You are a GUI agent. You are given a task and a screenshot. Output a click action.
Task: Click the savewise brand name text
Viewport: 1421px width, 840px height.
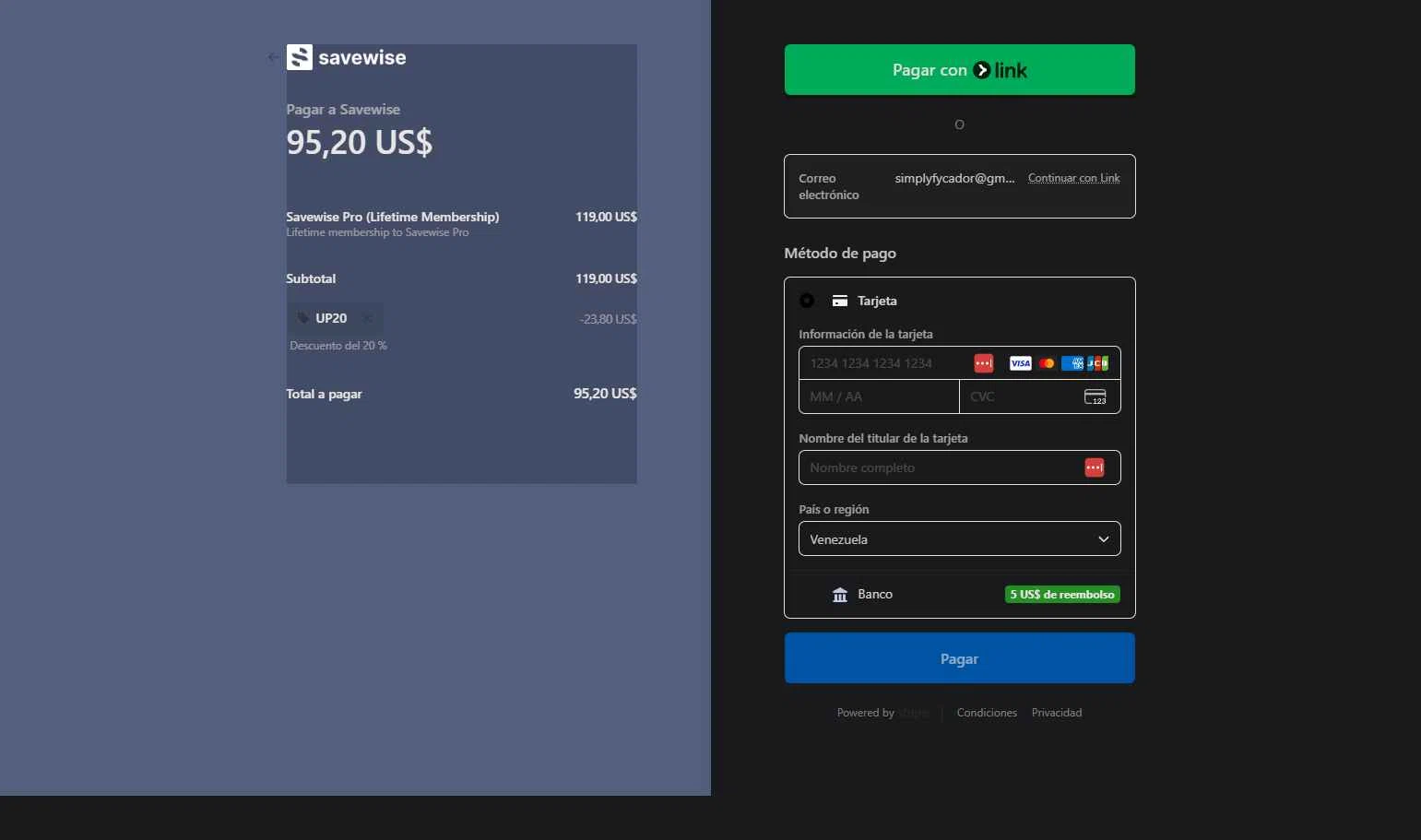click(362, 57)
